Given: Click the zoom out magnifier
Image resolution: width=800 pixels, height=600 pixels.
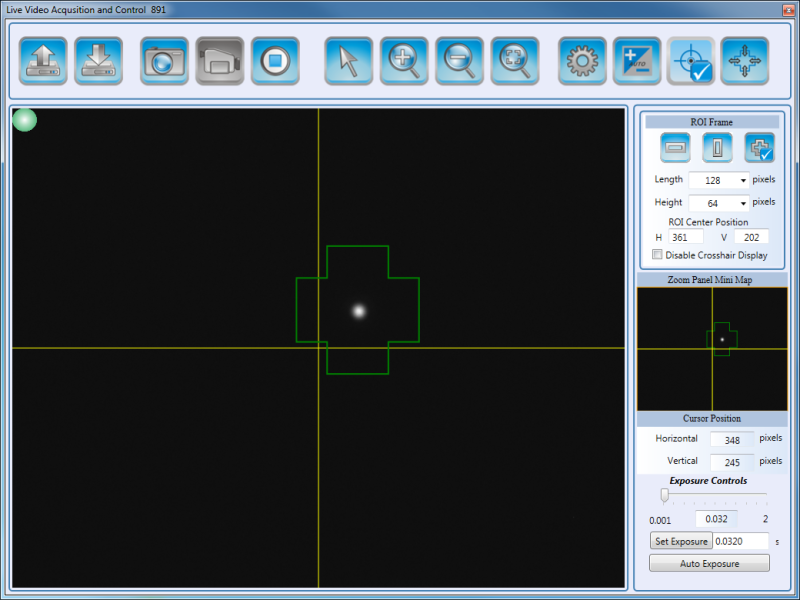Looking at the screenshot, I should point(459,61).
